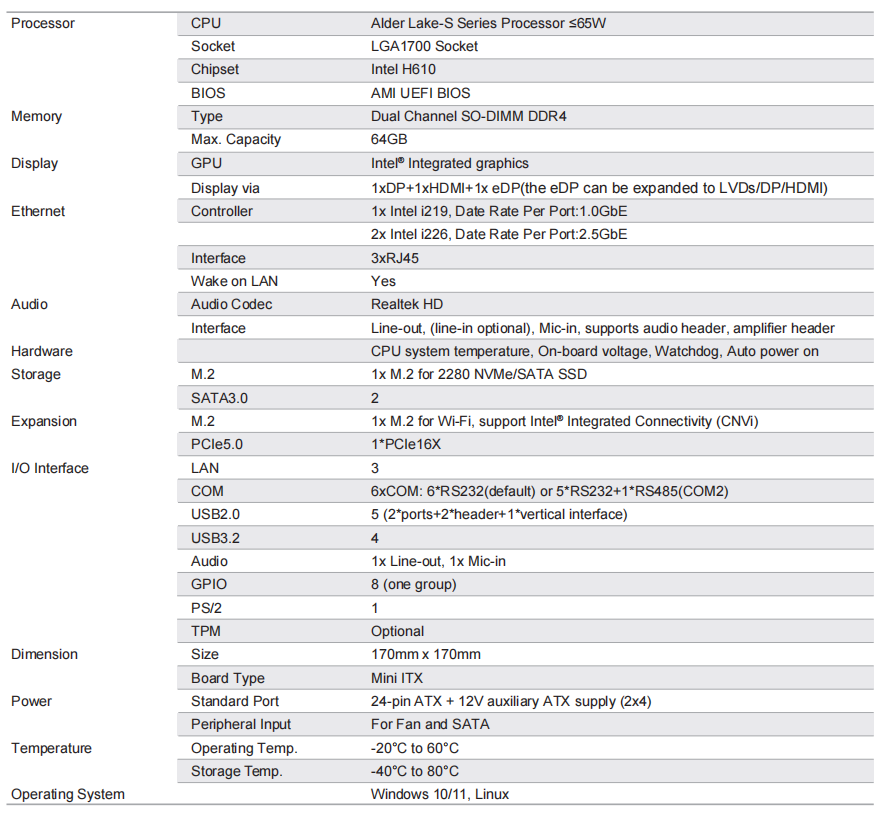Screen dimensions: 880x814
Task: Click the '1*PCIe16X' expansion value
Action: [406, 444]
